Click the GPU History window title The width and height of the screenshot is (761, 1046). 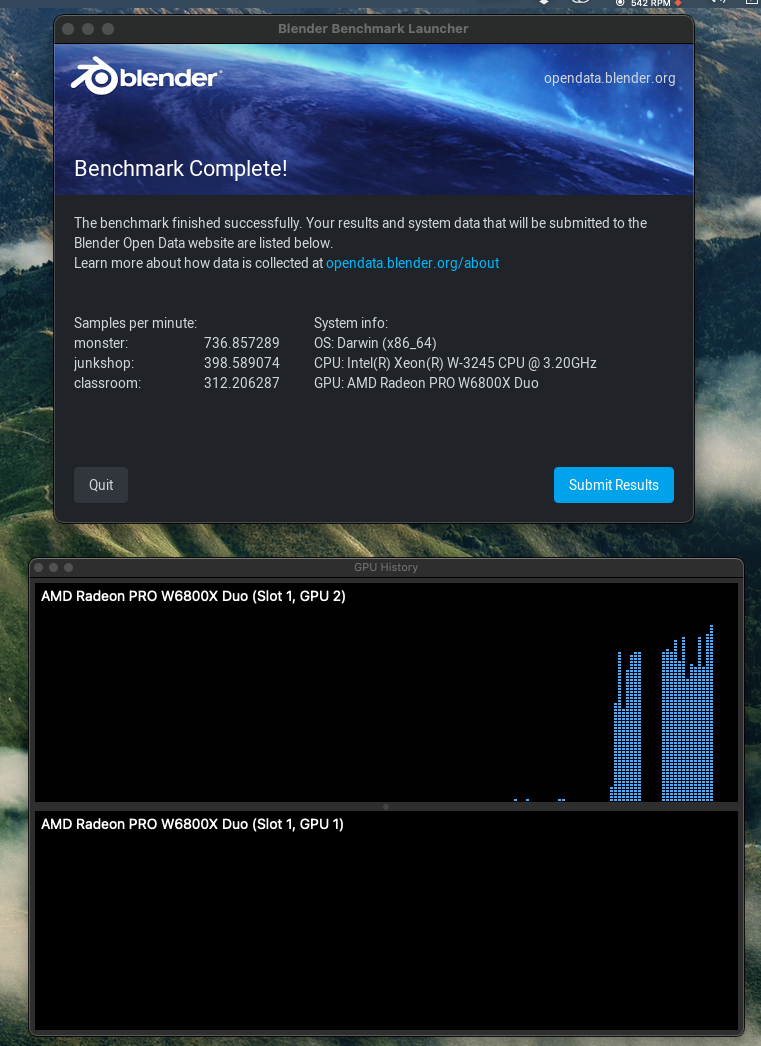coord(386,567)
